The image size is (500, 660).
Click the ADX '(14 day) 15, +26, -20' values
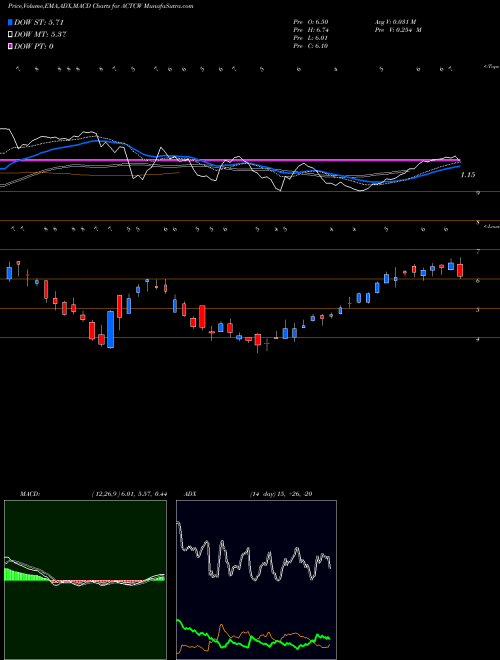(281, 494)
